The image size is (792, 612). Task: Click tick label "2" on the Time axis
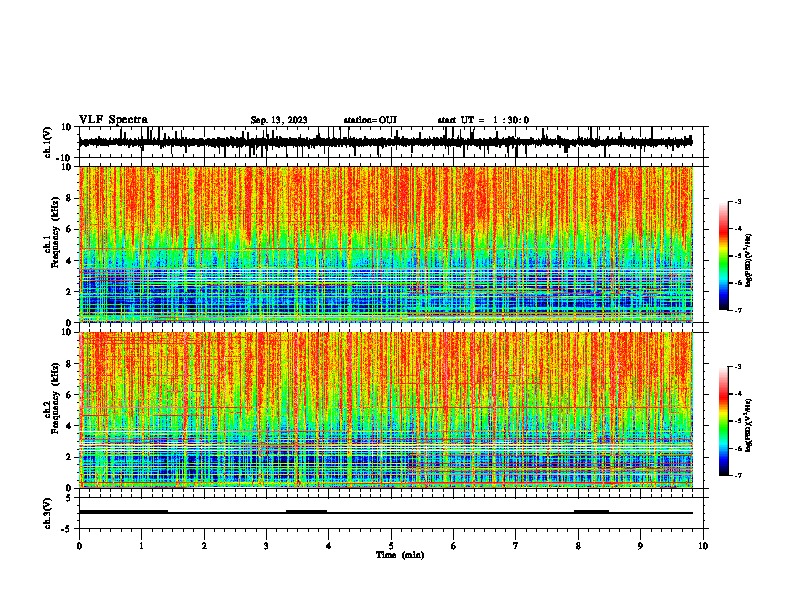coord(204,546)
